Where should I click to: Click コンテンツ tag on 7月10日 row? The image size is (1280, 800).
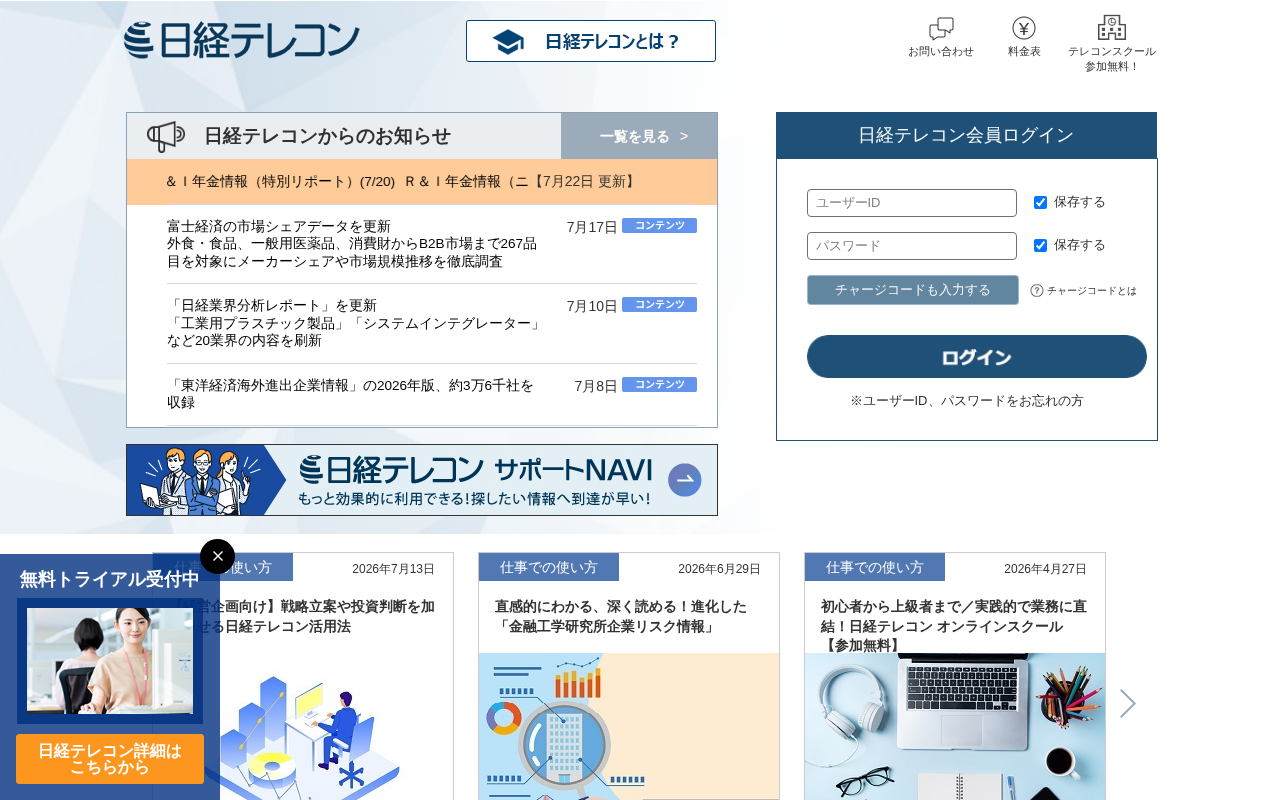tap(659, 305)
